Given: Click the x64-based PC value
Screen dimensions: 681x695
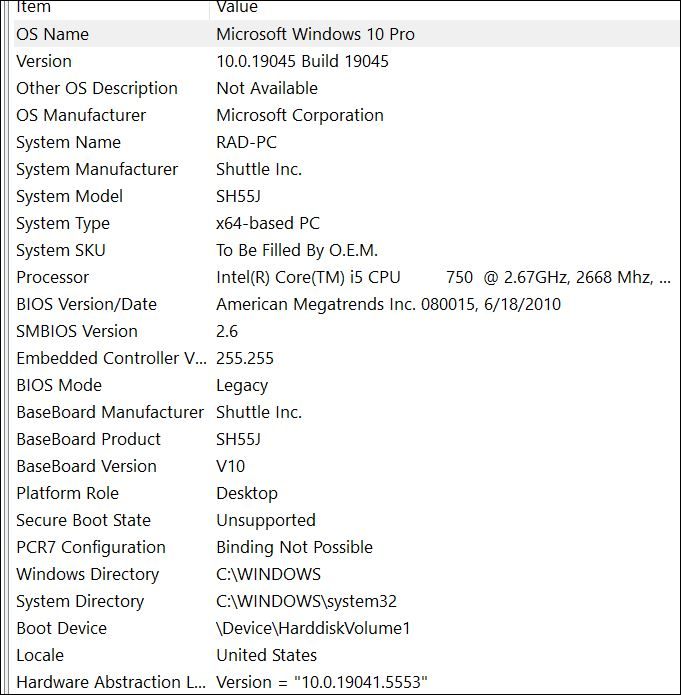Looking at the screenshot, I should point(268,223).
